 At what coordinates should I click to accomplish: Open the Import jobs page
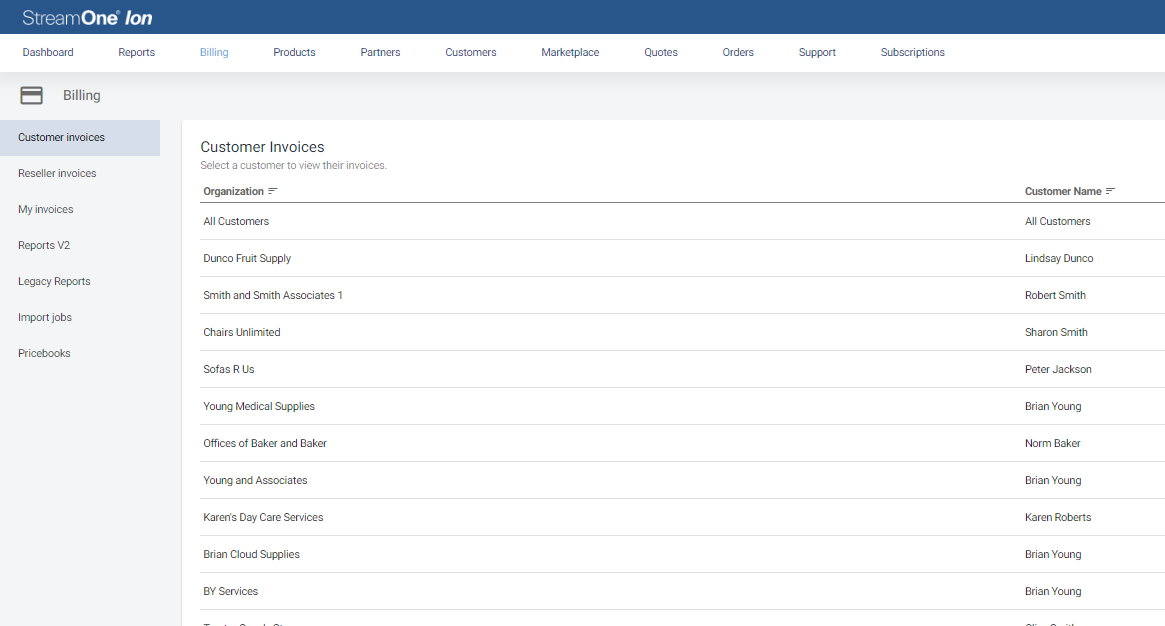[45, 317]
